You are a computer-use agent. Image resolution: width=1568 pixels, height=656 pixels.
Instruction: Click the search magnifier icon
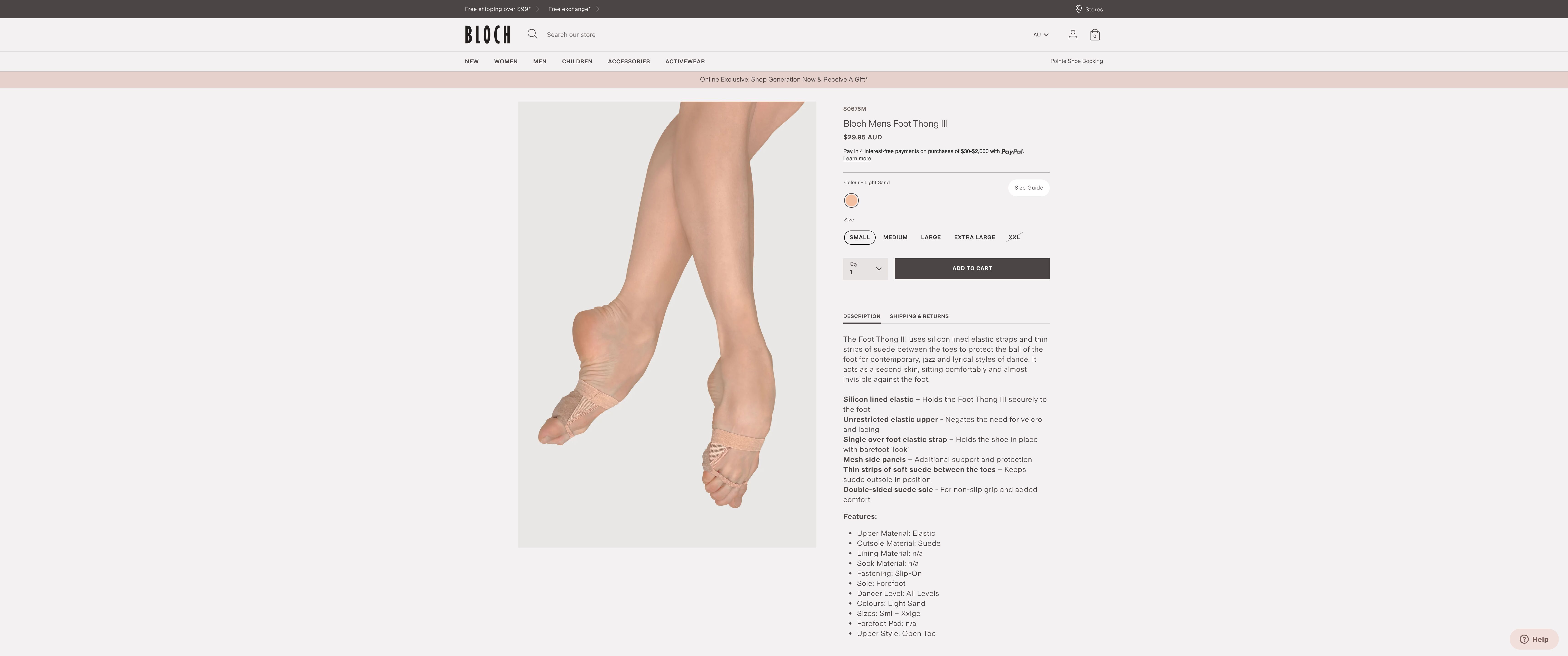[532, 34]
